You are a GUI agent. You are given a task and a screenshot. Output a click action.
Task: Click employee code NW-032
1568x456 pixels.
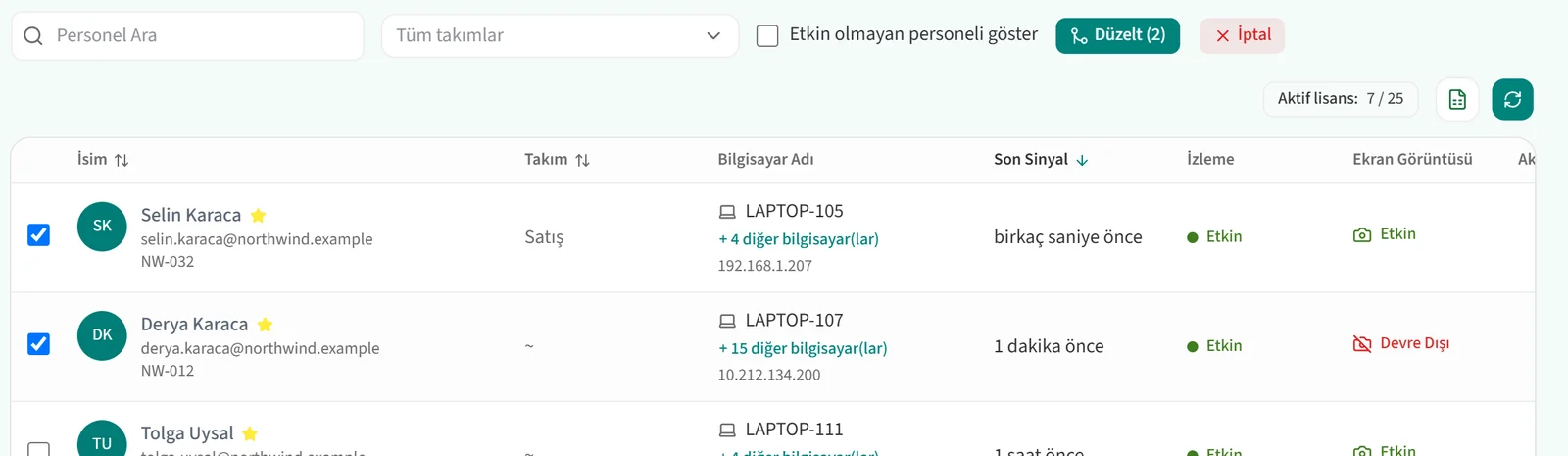tap(168, 262)
